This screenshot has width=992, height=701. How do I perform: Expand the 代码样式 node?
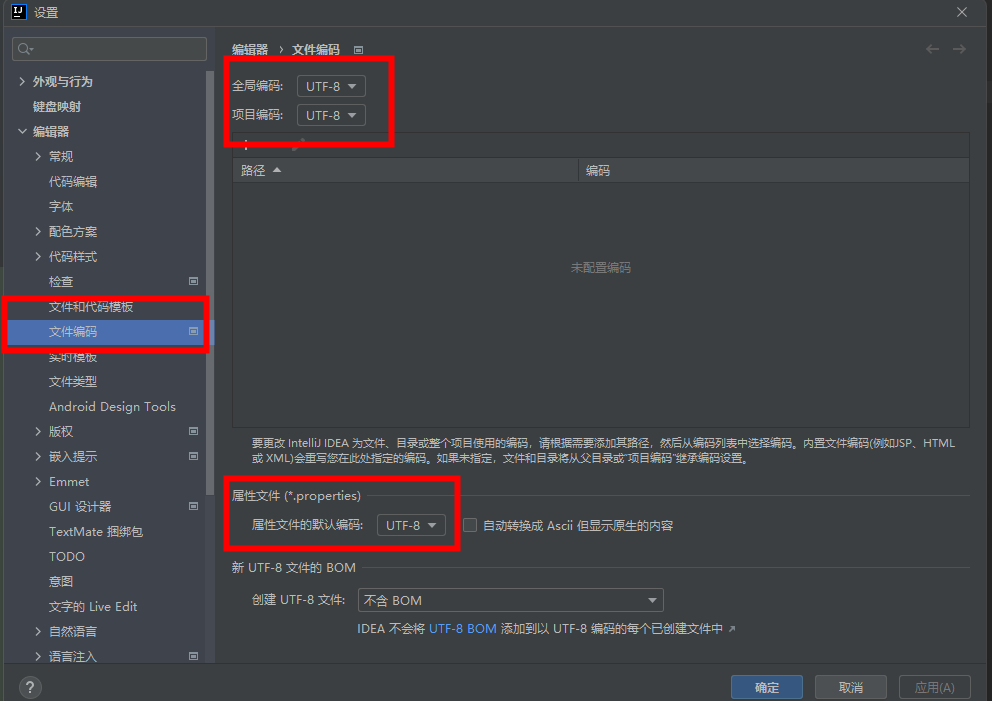tap(38, 256)
